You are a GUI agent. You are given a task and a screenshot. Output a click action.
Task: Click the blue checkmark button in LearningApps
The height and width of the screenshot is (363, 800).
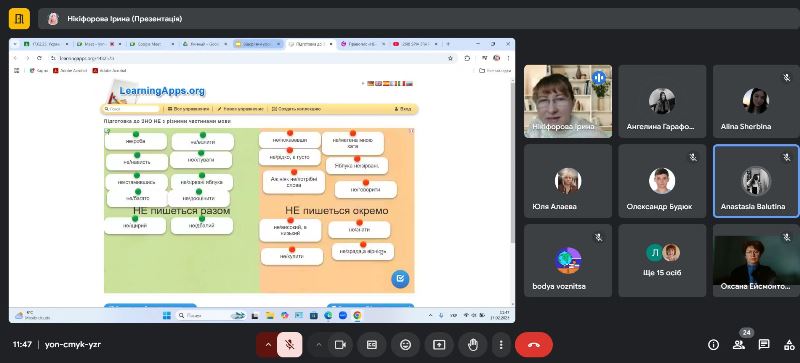[400, 279]
